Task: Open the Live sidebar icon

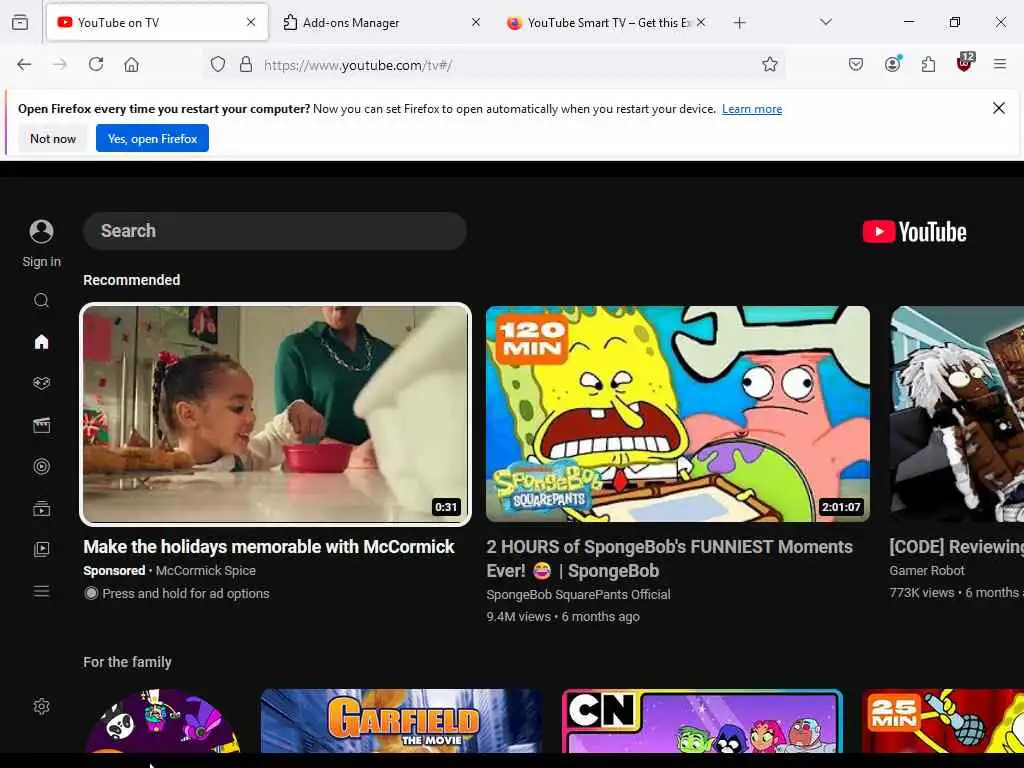Action: pos(42,466)
